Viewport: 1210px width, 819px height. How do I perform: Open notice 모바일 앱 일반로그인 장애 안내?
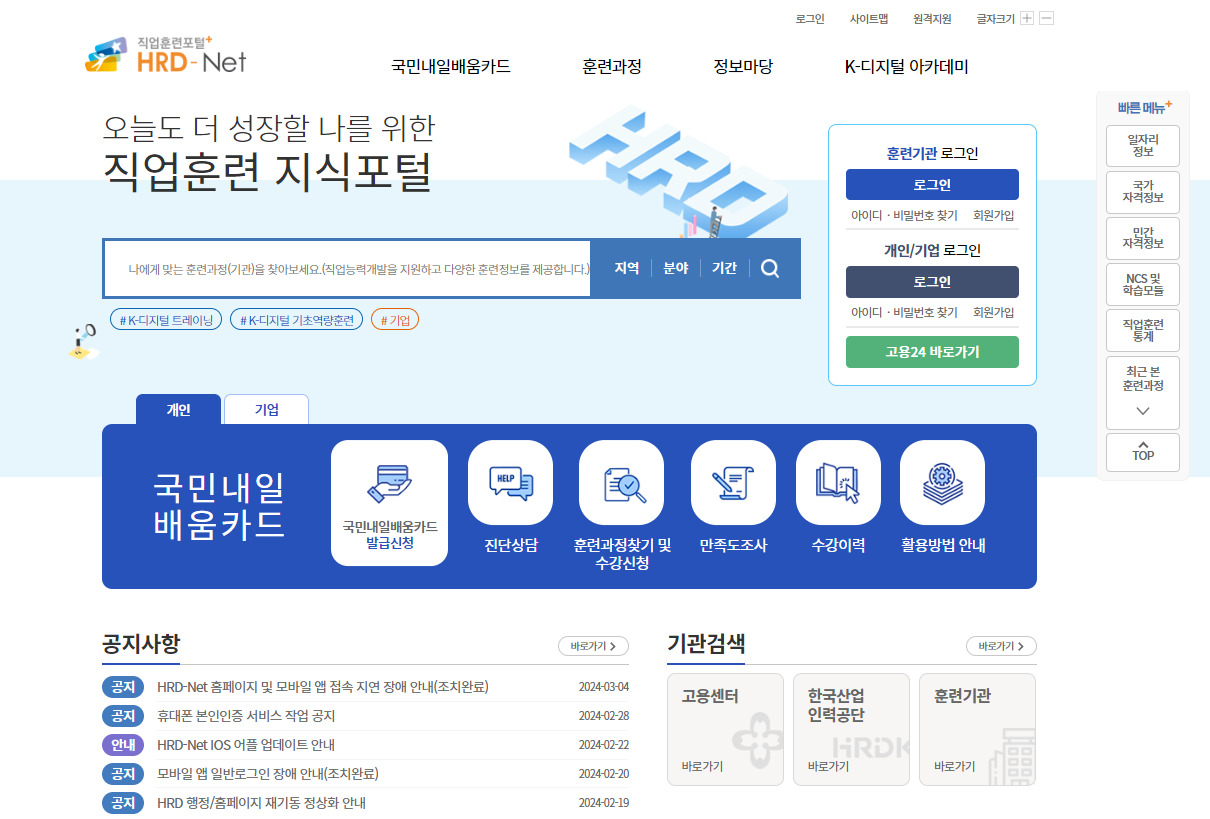pos(268,774)
